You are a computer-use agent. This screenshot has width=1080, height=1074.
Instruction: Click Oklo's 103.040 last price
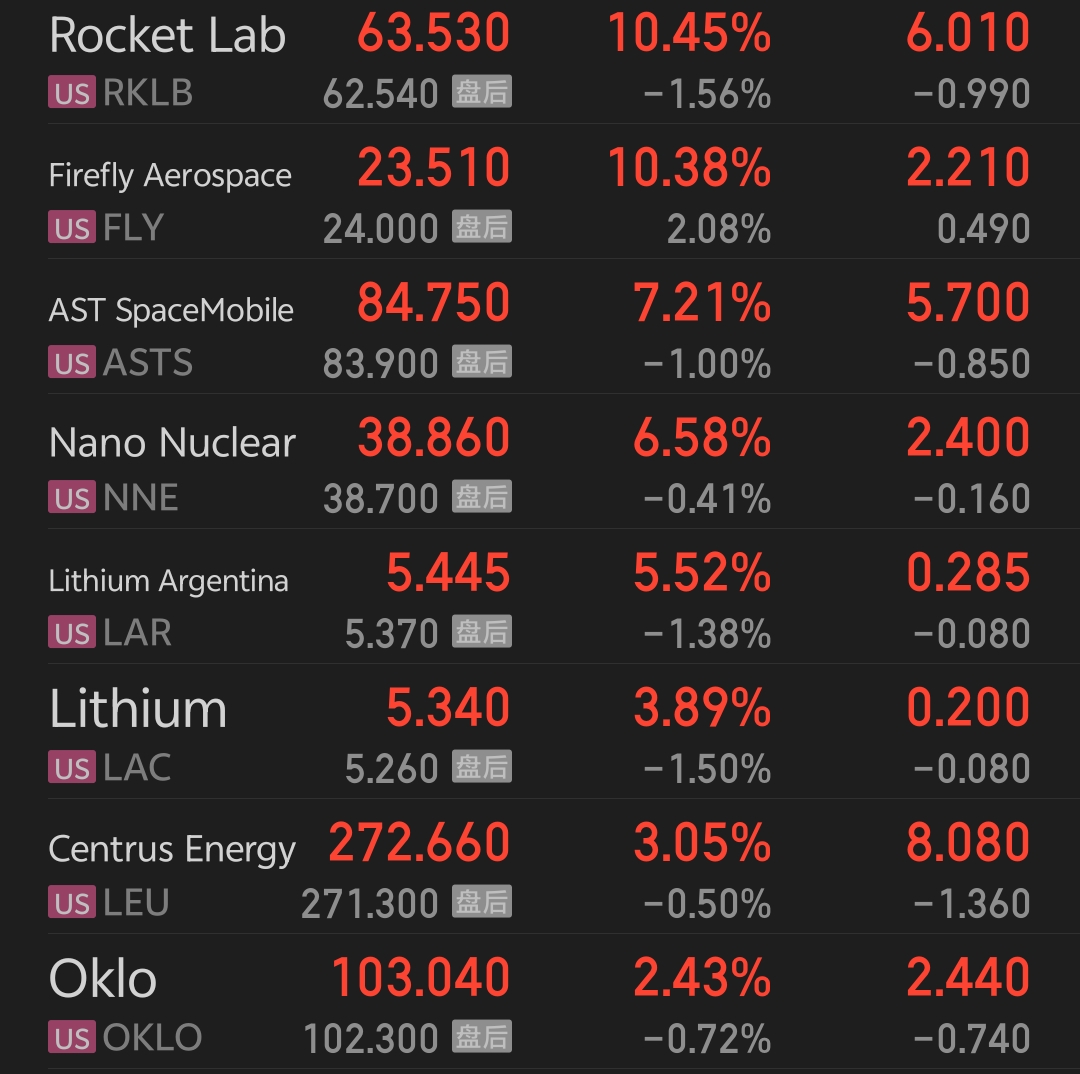coord(420,978)
